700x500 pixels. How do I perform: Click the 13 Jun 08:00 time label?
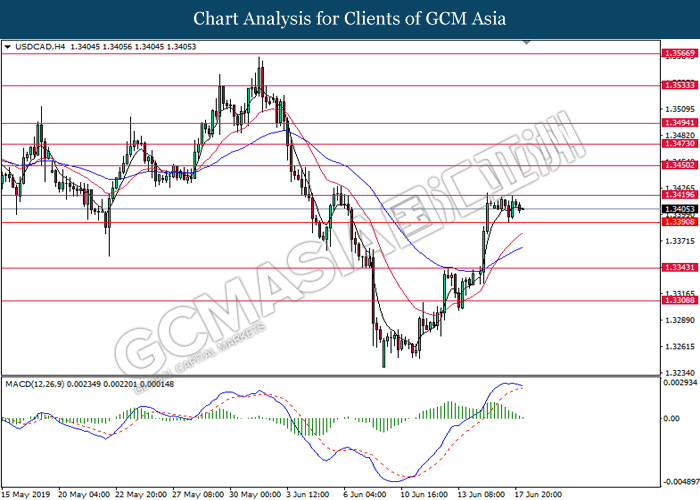pos(481,495)
